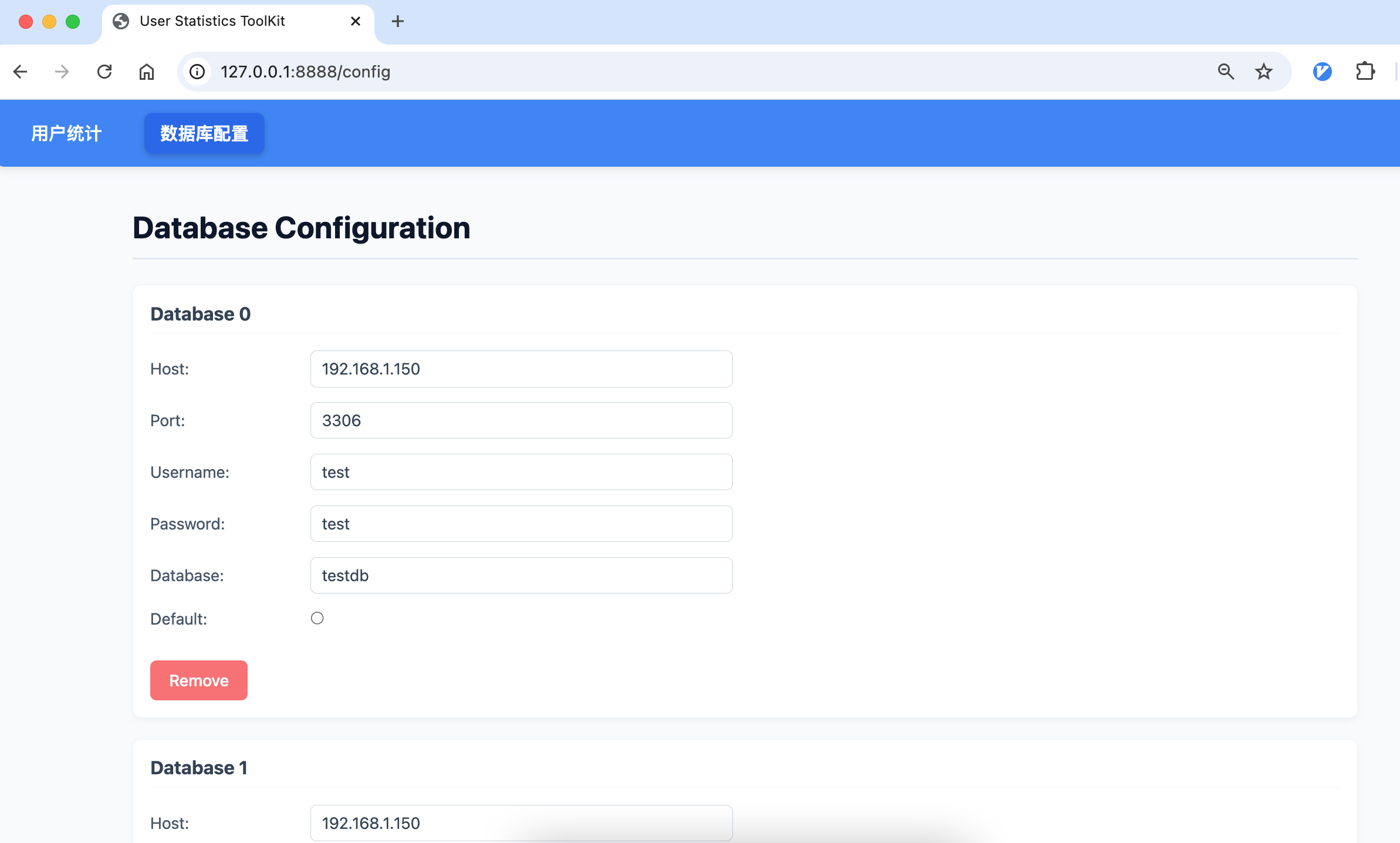Switch to the 用户统计 nav tab

click(66, 133)
